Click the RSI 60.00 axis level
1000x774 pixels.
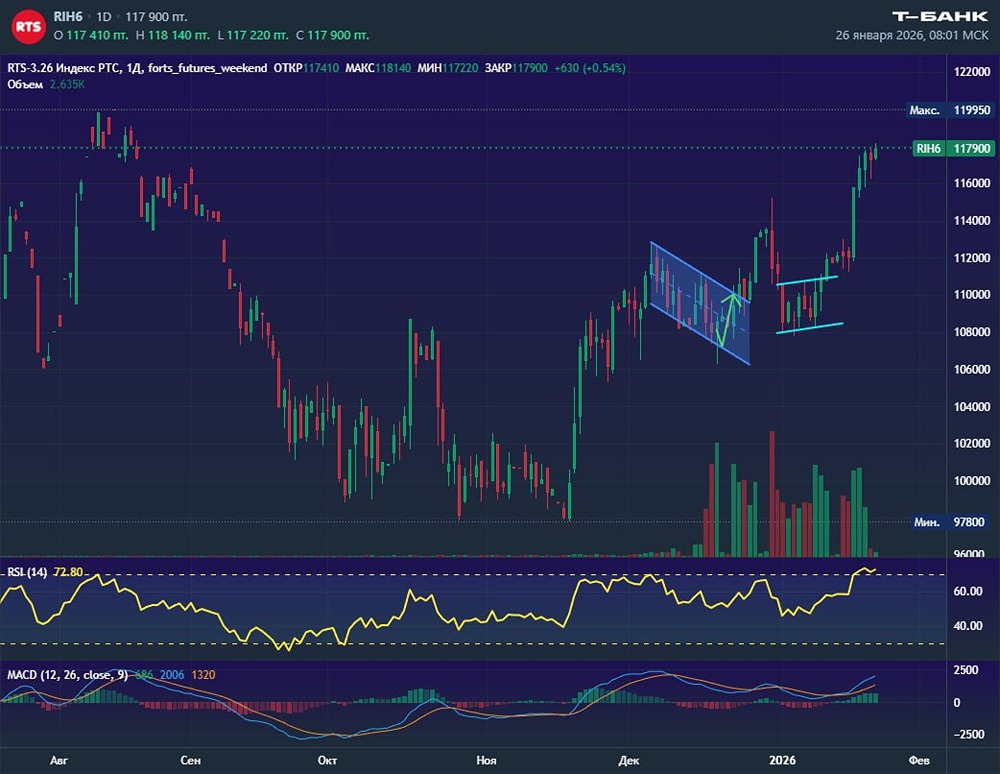pyautogui.click(x=967, y=591)
